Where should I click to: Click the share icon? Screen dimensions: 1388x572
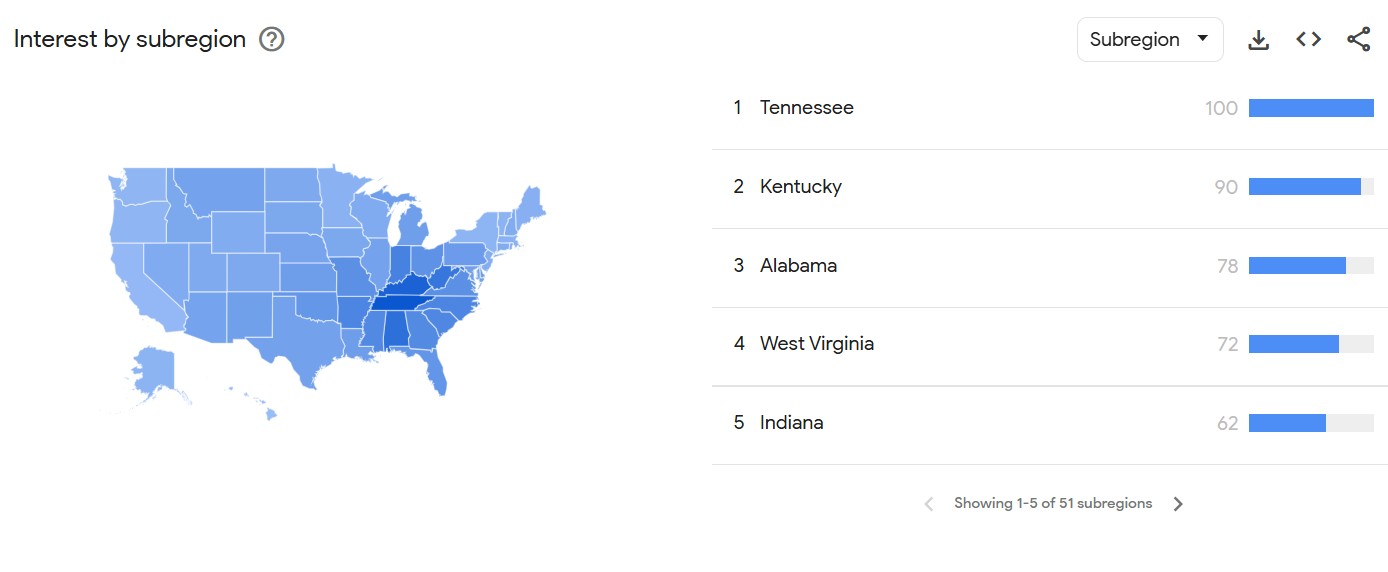click(1358, 40)
